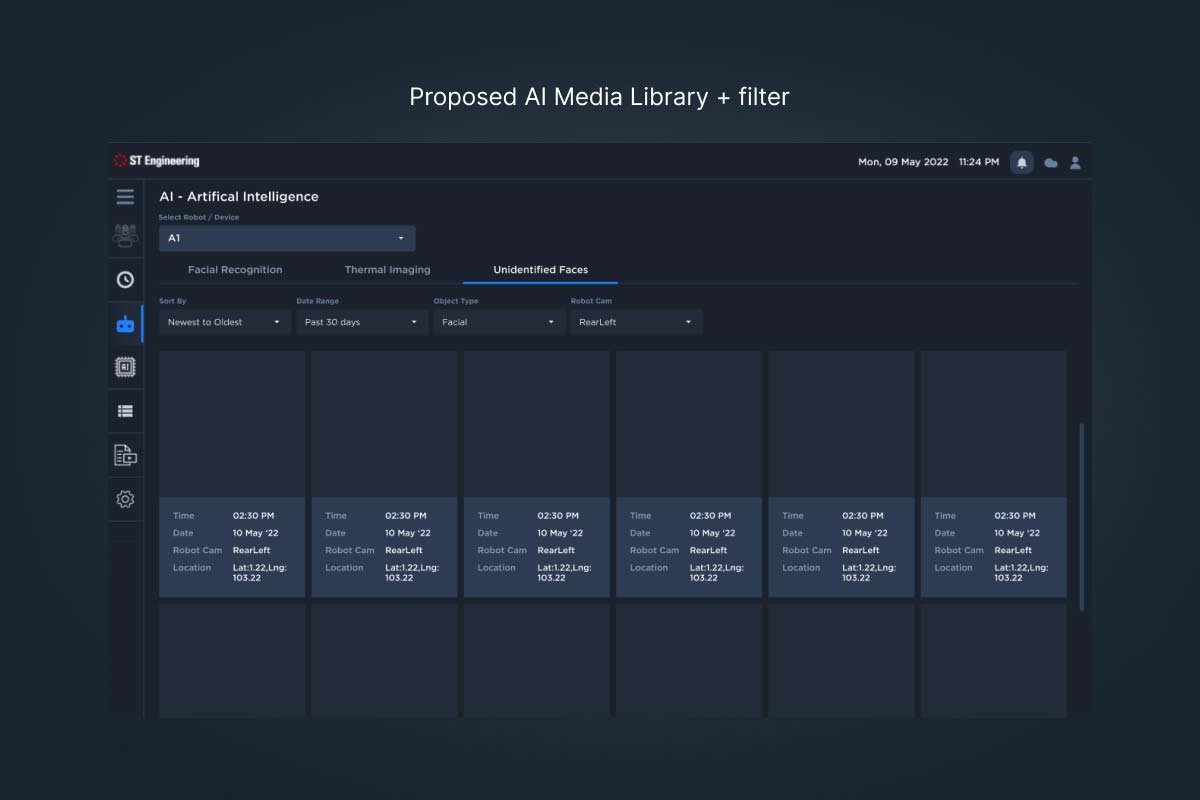Switch to the Facial Recognition tab
Viewport: 1200px width, 800px height.
pos(235,270)
